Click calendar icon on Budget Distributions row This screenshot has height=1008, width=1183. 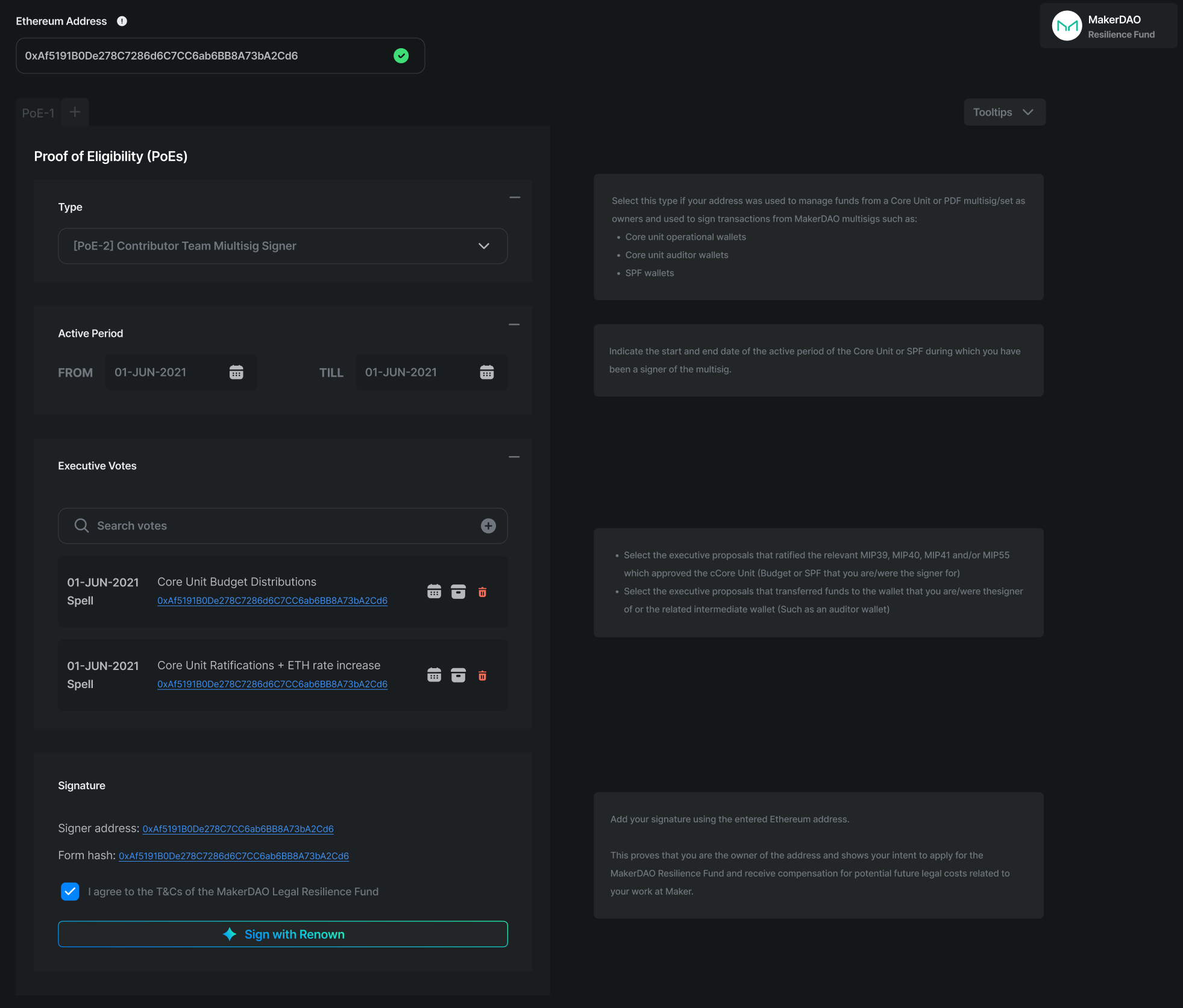(434, 592)
